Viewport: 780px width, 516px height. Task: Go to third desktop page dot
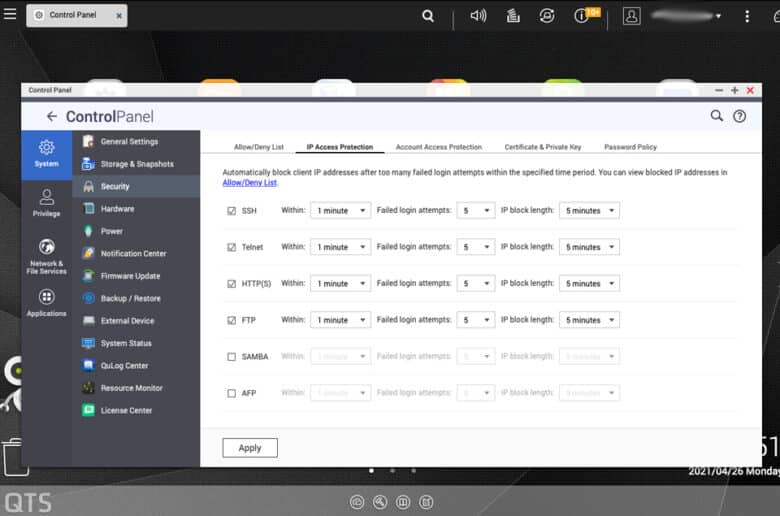click(x=413, y=470)
